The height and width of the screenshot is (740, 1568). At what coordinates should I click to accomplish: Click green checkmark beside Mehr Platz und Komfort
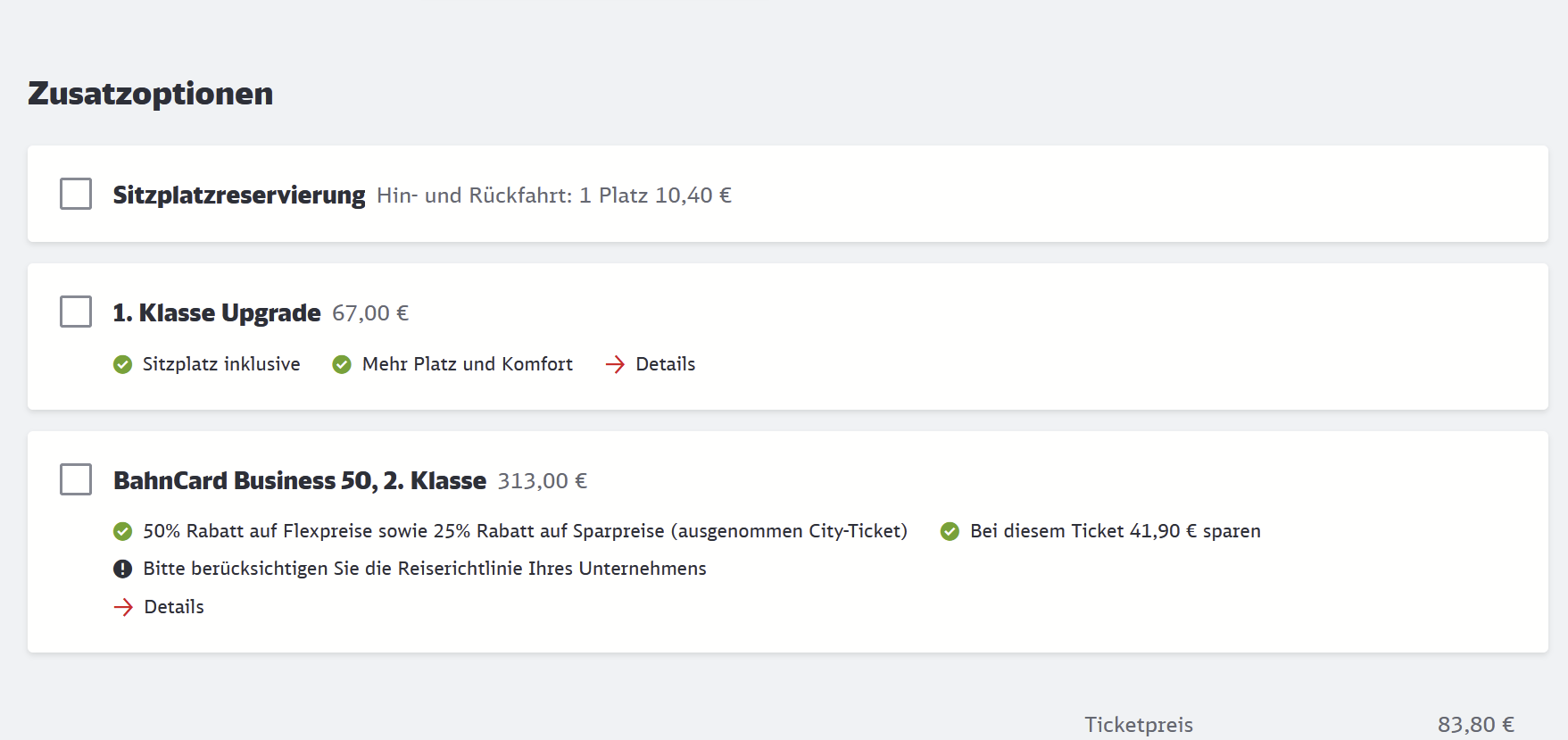tap(342, 364)
